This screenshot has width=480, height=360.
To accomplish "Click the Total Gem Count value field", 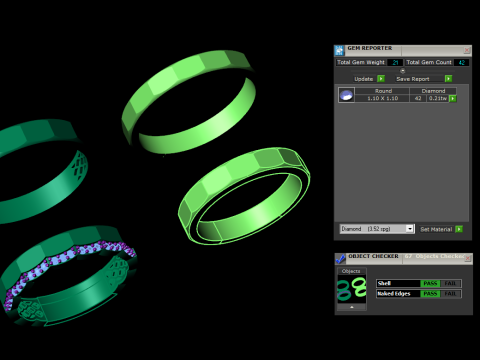I will click(x=461, y=62).
